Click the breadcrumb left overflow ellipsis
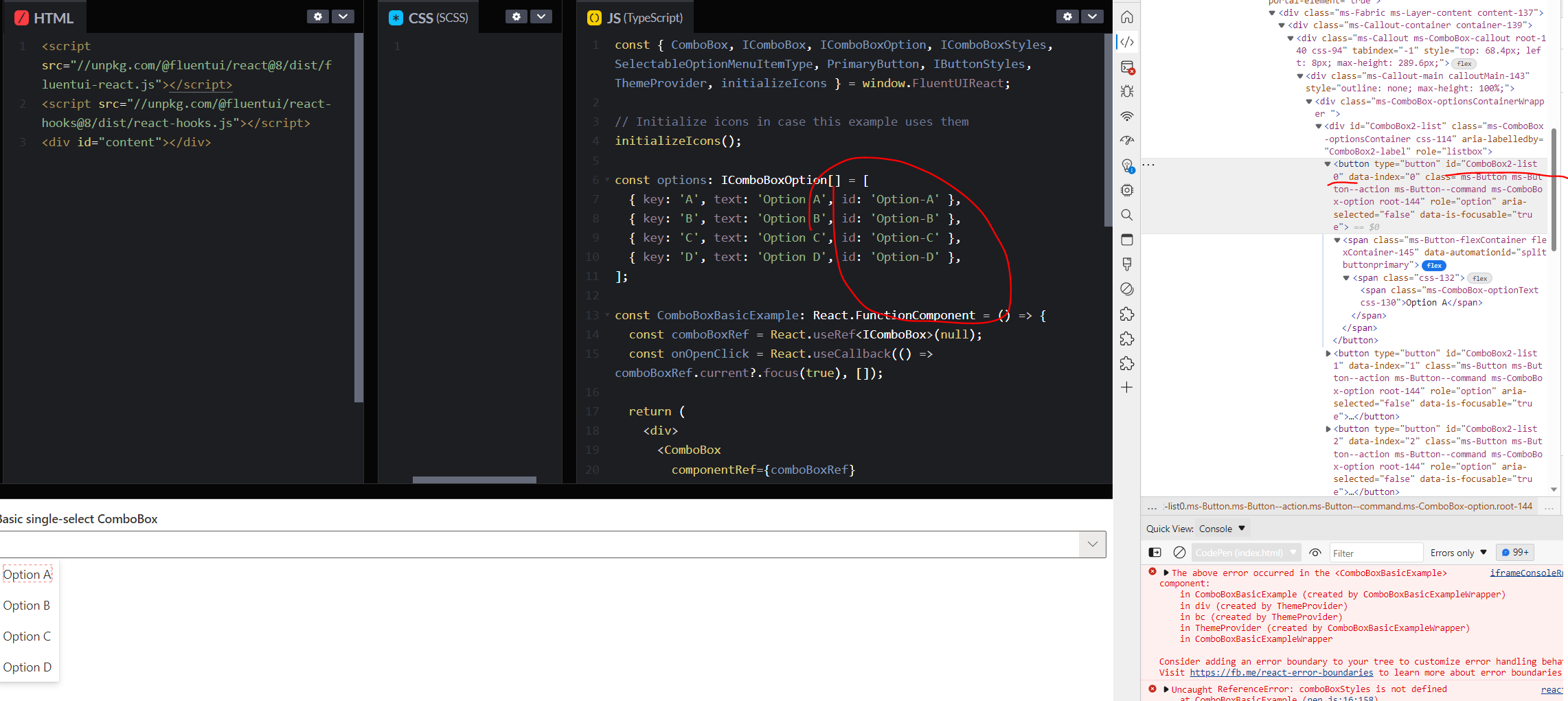1568x701 pixels. (1152, 507)
